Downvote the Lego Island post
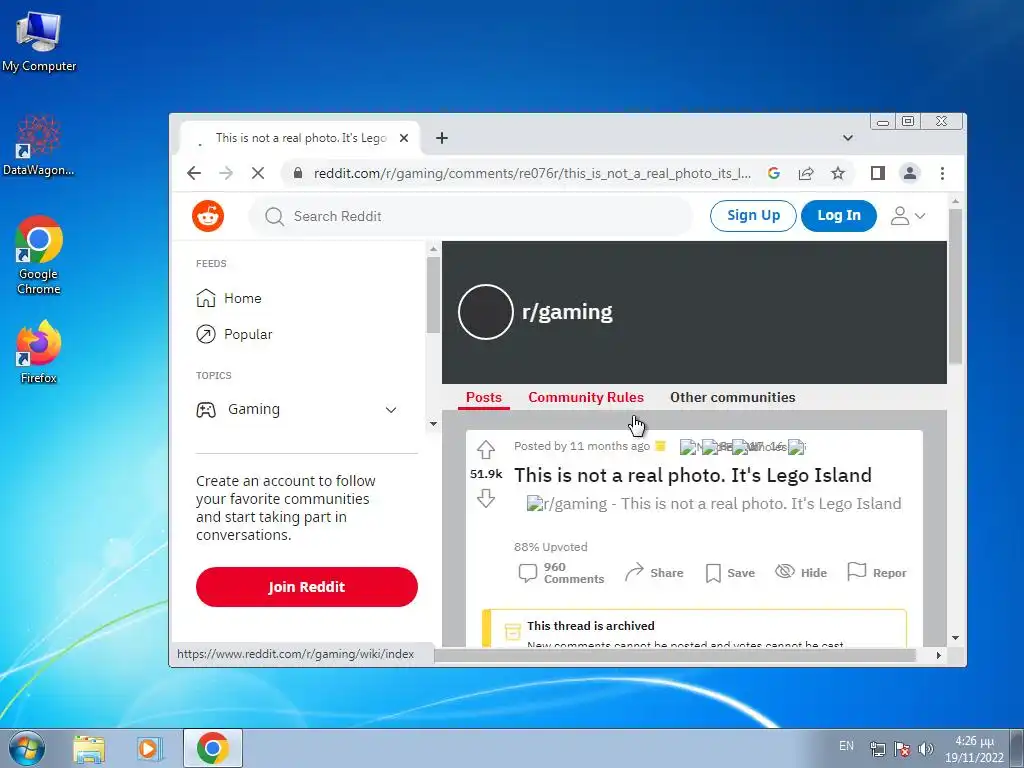 (486, 498)
